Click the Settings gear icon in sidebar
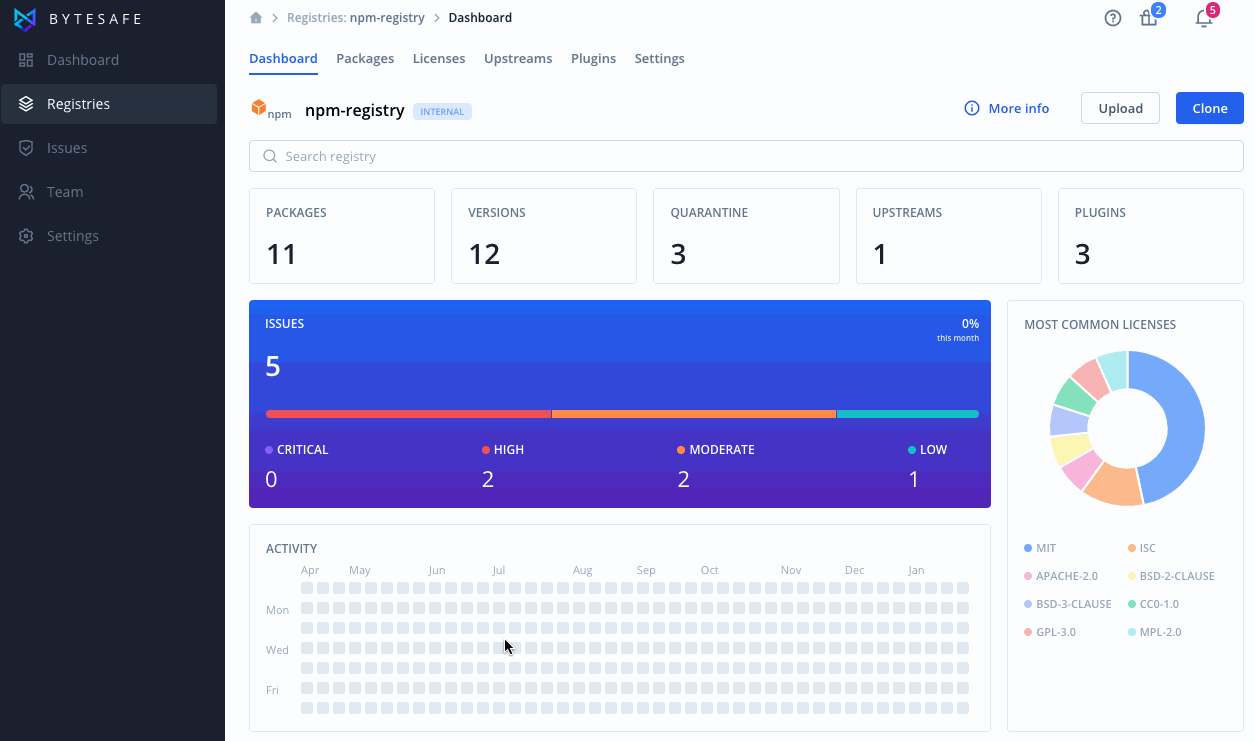This screenshot has height=741, width=1255. (x=26, y=236)
